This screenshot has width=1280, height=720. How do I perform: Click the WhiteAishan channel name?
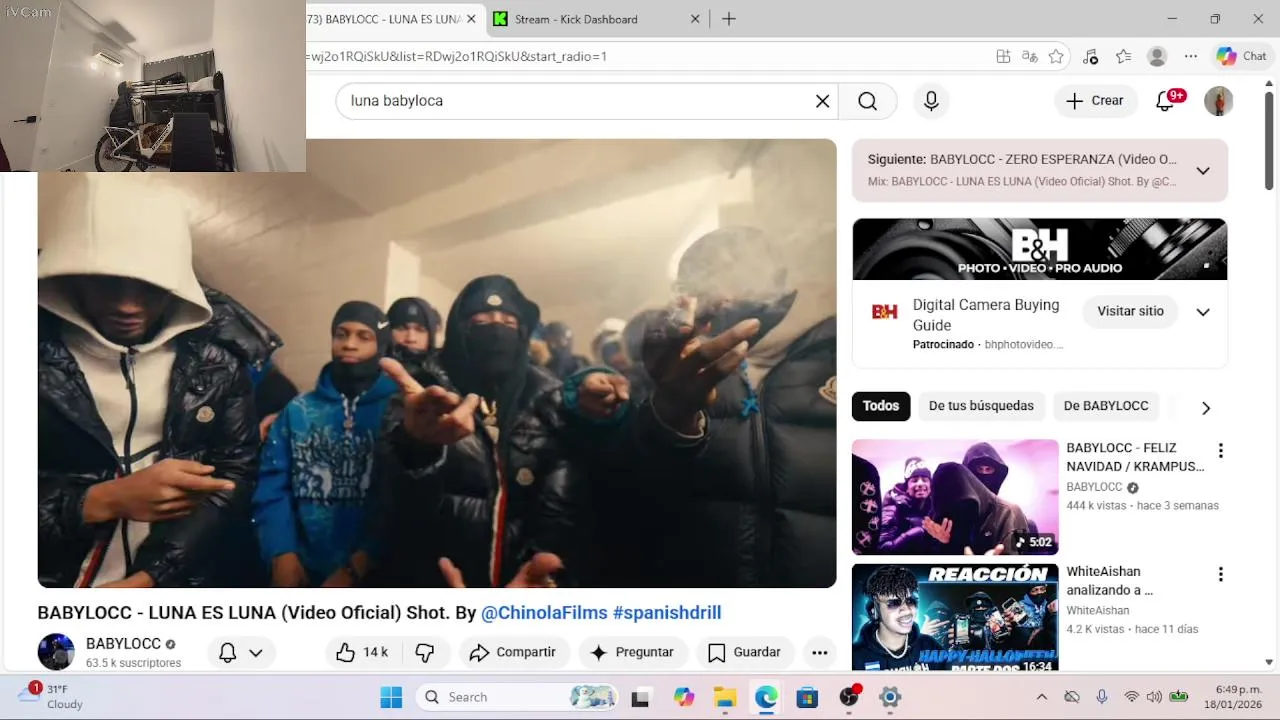click(x=1098, y=610)
